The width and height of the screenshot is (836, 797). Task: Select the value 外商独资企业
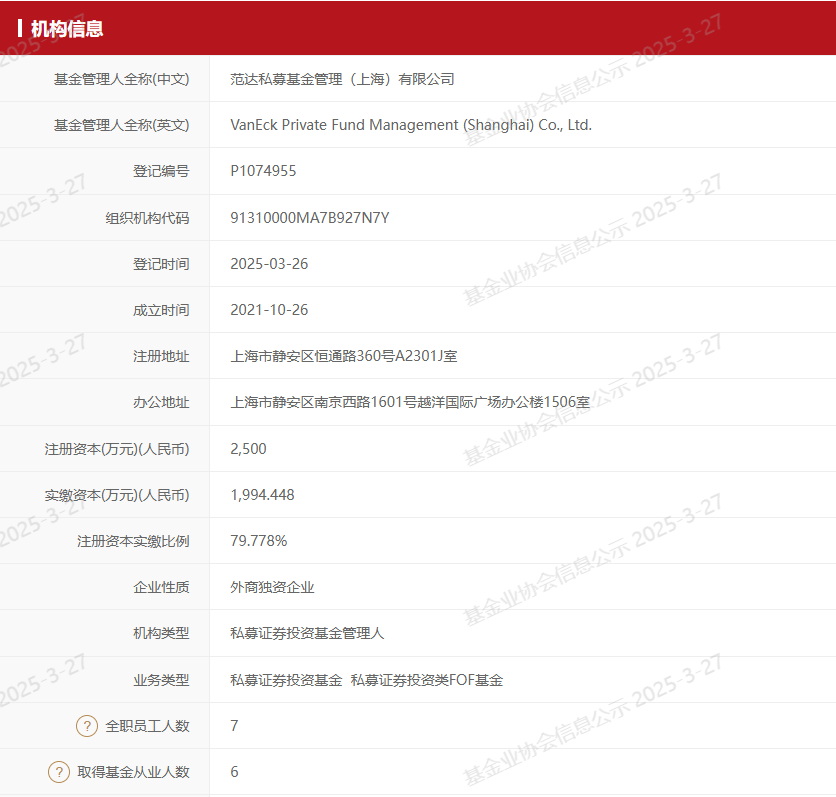pos(272,587)
